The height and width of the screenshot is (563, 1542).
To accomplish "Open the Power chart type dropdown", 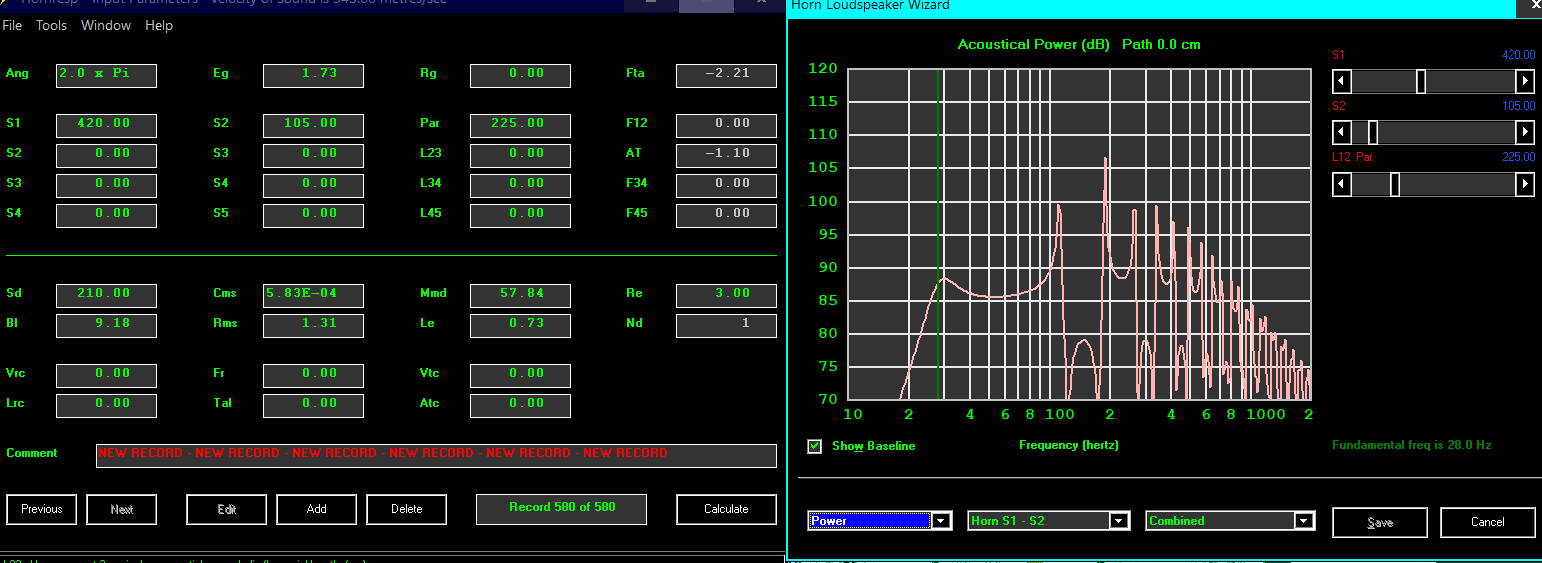I will click(x=941, y=521).
